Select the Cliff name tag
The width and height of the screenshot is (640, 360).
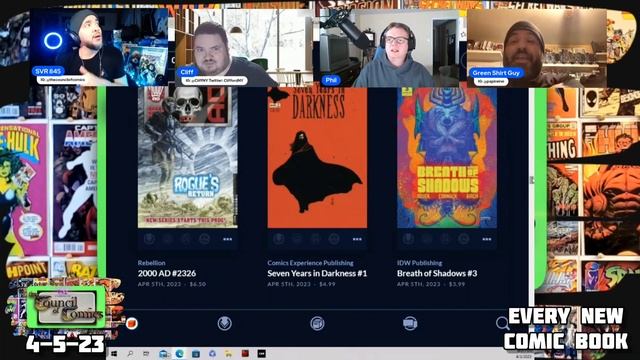coord(187,72)
